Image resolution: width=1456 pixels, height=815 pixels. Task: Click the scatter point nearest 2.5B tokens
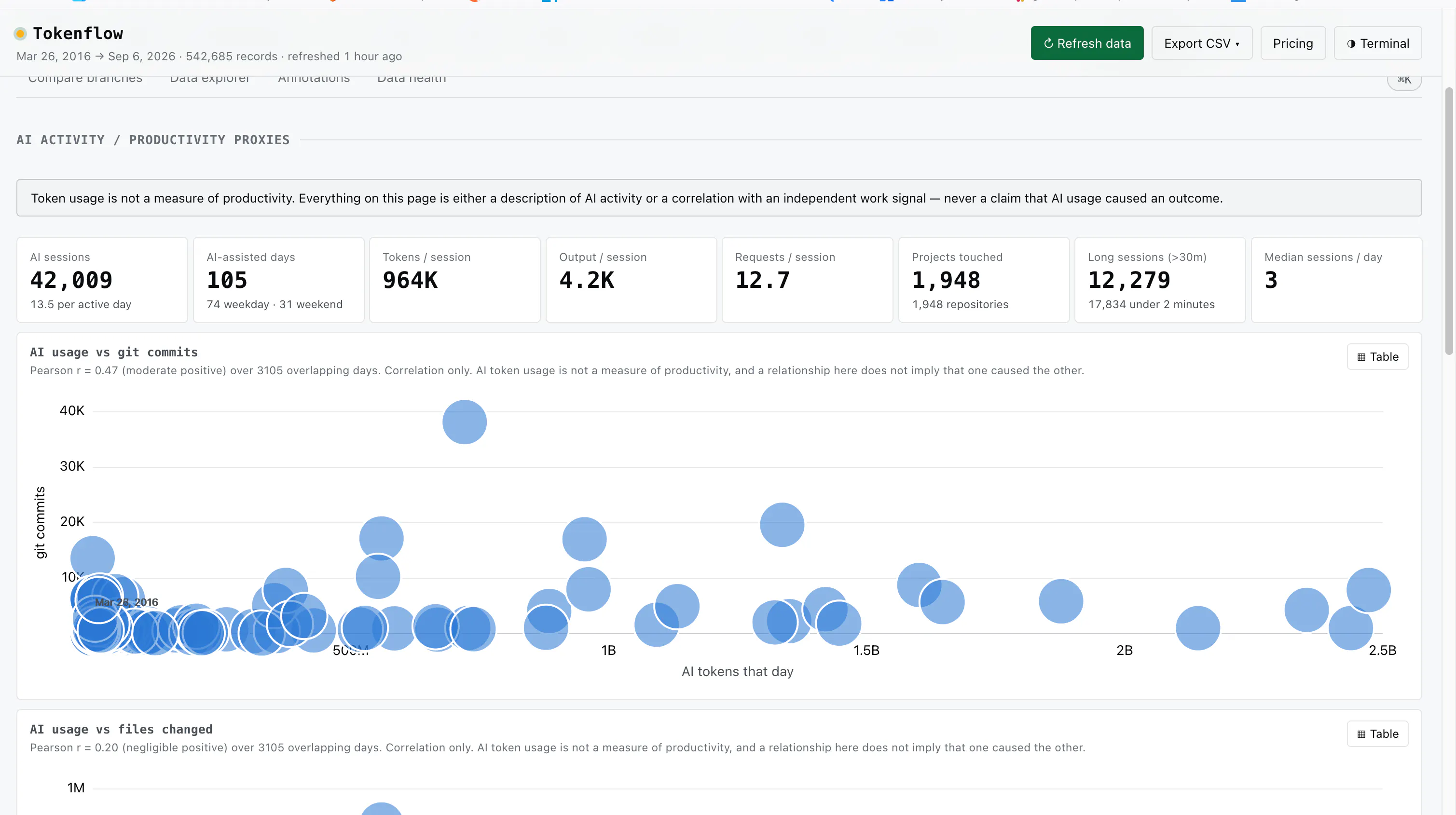tap(1368, 590)
